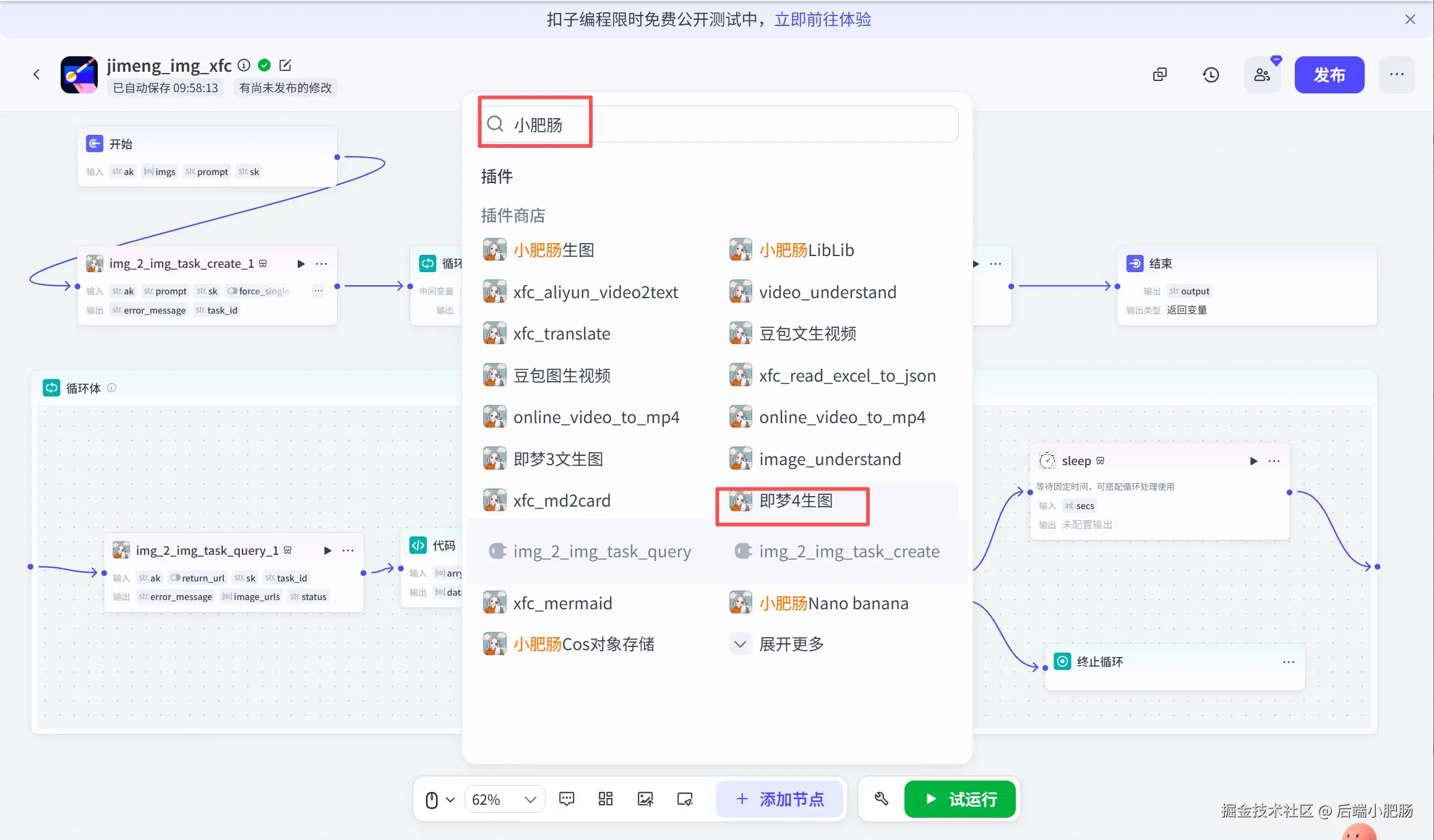Click info icon next to workflow name
The height and width of the screenshot is (840, 1434).
point(244,65)
